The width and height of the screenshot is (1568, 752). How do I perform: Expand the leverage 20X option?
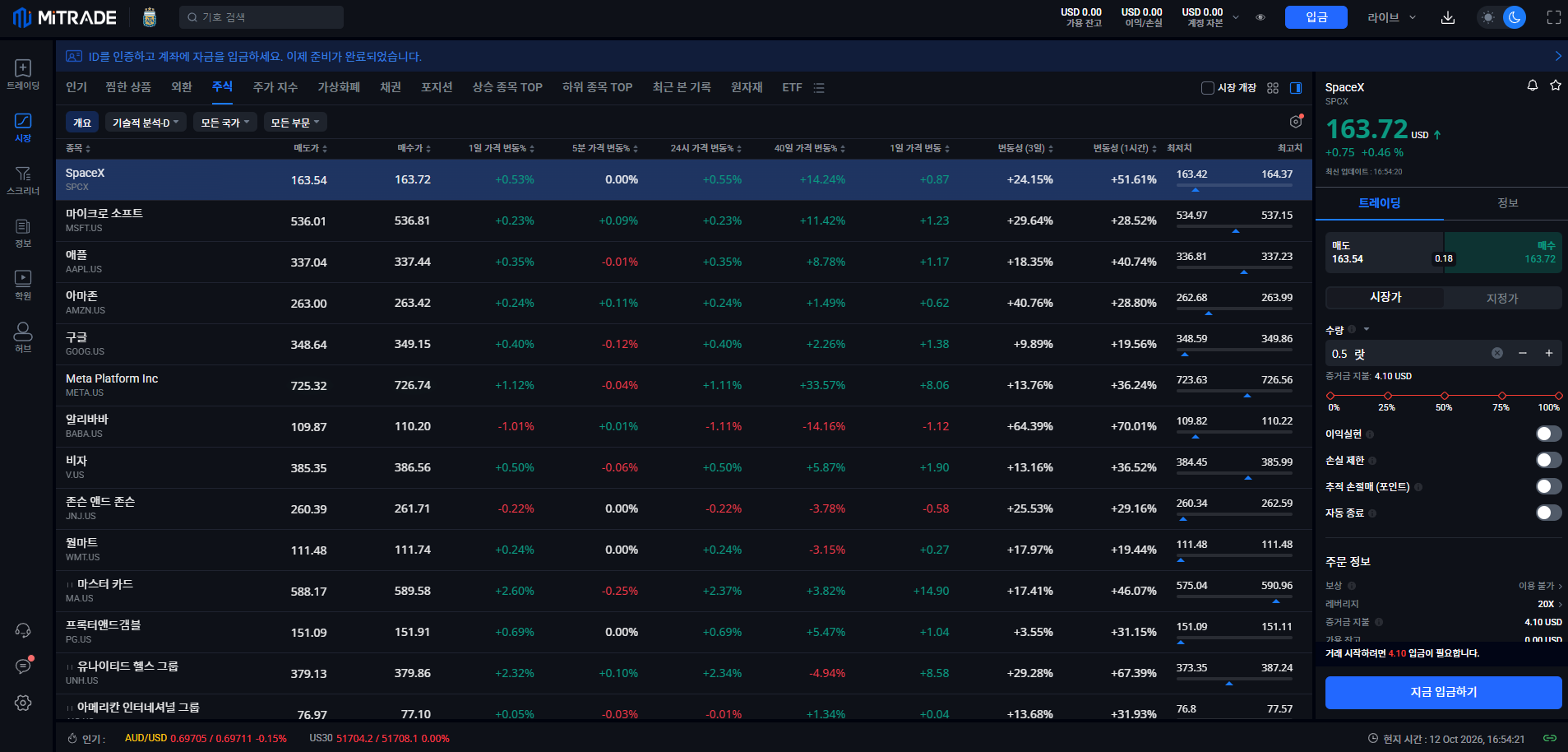click(x=1550, y=604)
